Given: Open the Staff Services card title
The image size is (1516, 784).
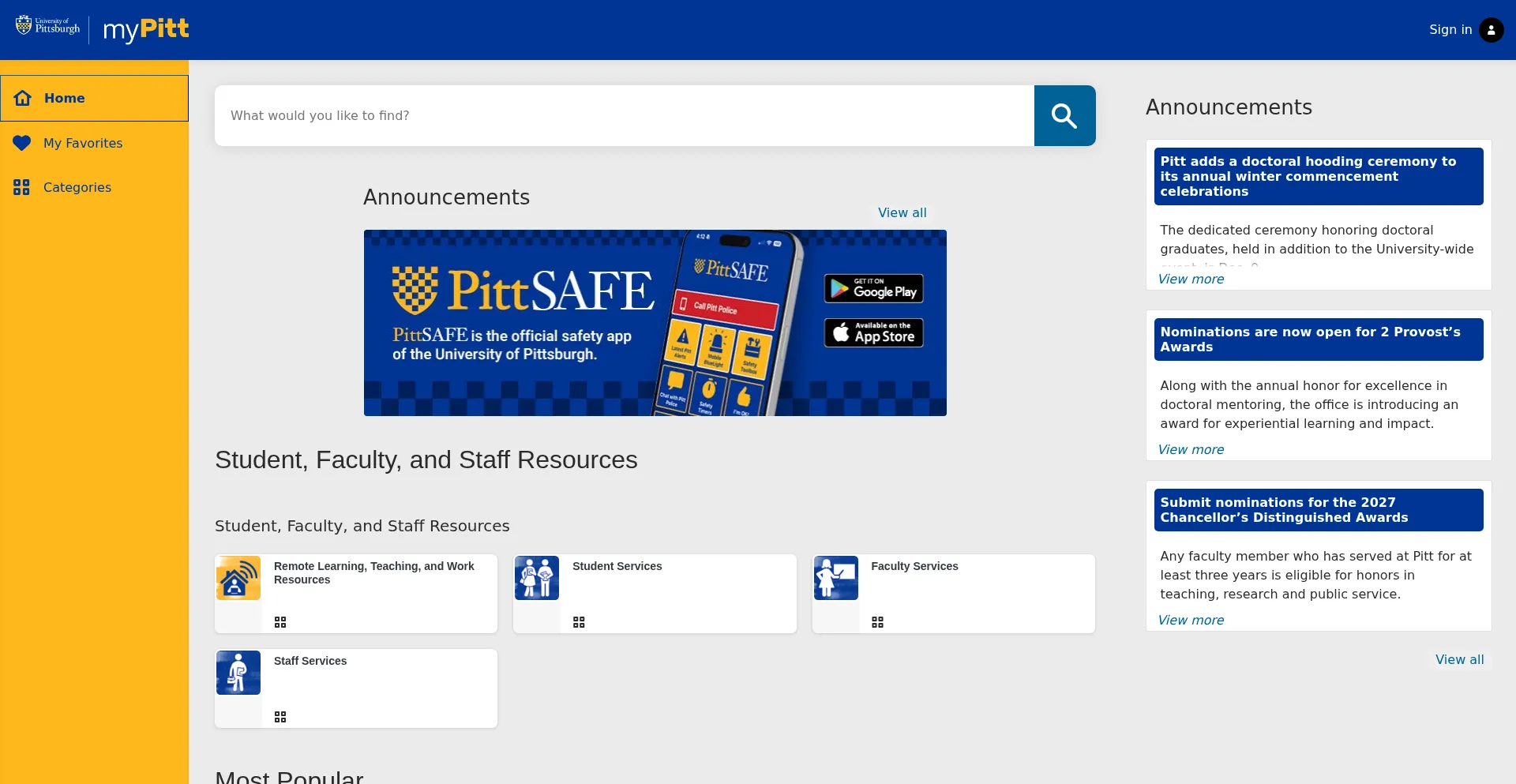Looking at the screenshot, I should (x=310, y=661).
